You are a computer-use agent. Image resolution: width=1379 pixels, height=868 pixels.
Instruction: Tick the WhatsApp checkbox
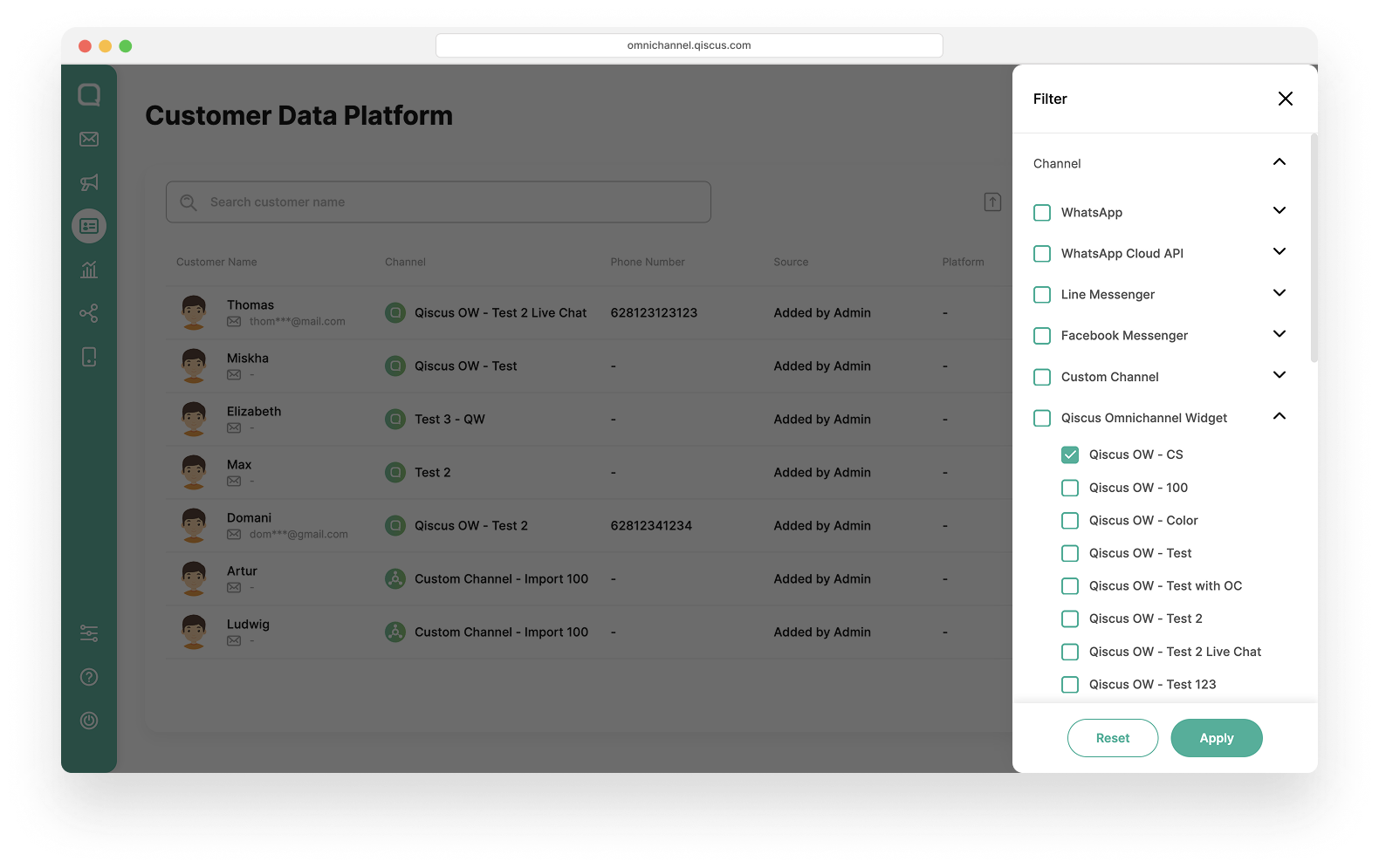(x=1042, y=212)
